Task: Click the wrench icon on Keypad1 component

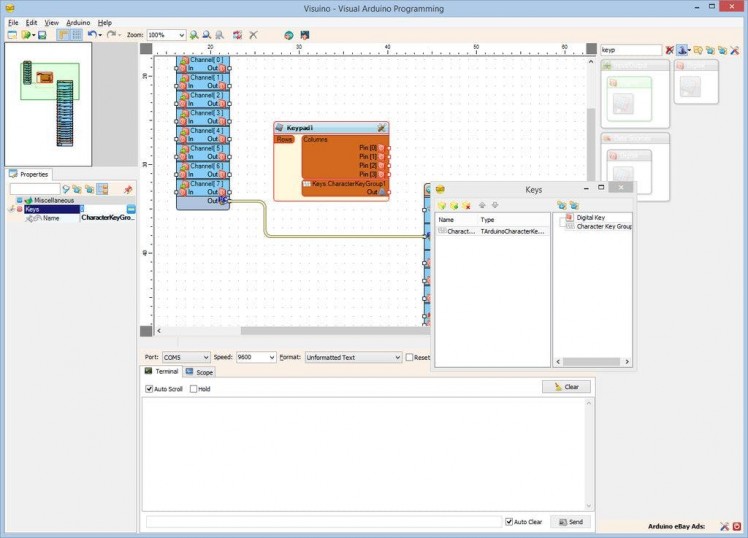Action: [382, 128]
